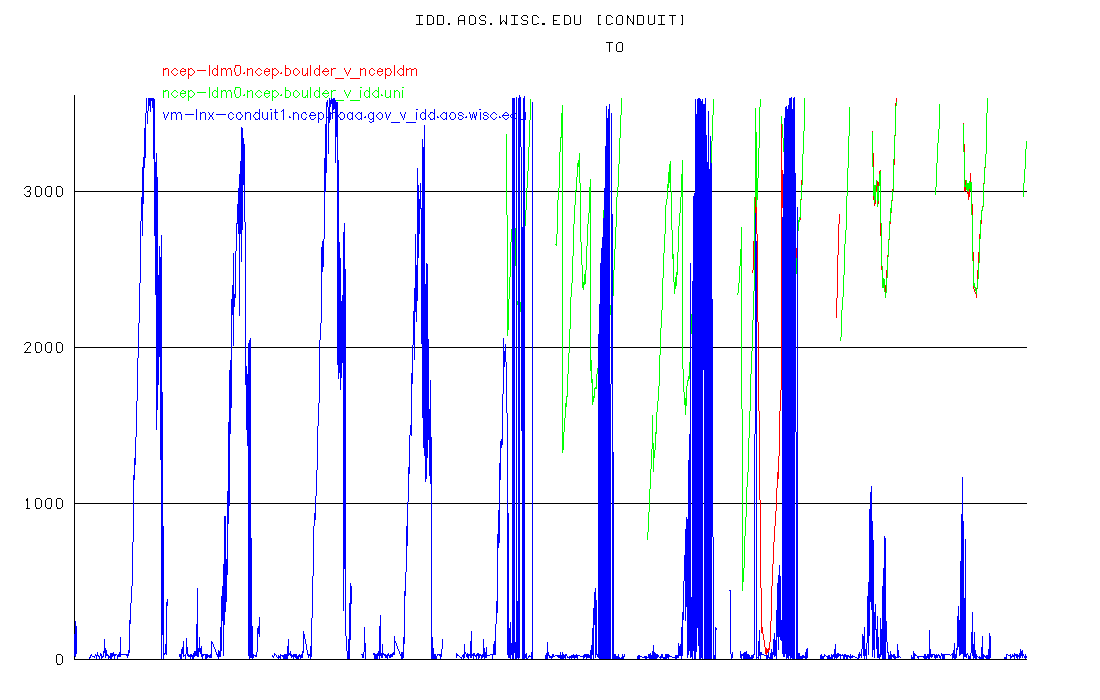Click the top of the third blue peak

(332, 100)
